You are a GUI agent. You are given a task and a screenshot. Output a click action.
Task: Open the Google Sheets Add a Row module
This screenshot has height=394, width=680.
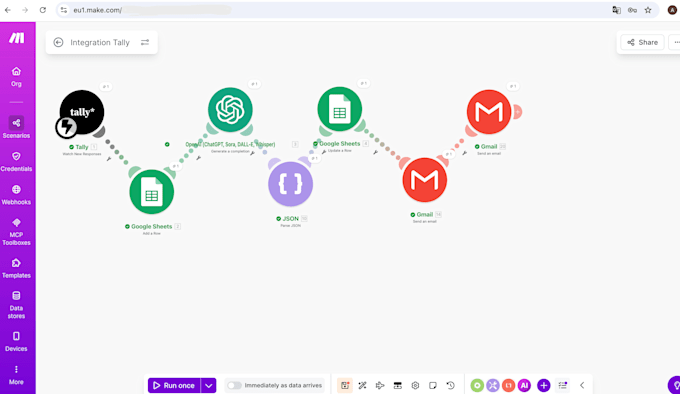tap(151, 192)
